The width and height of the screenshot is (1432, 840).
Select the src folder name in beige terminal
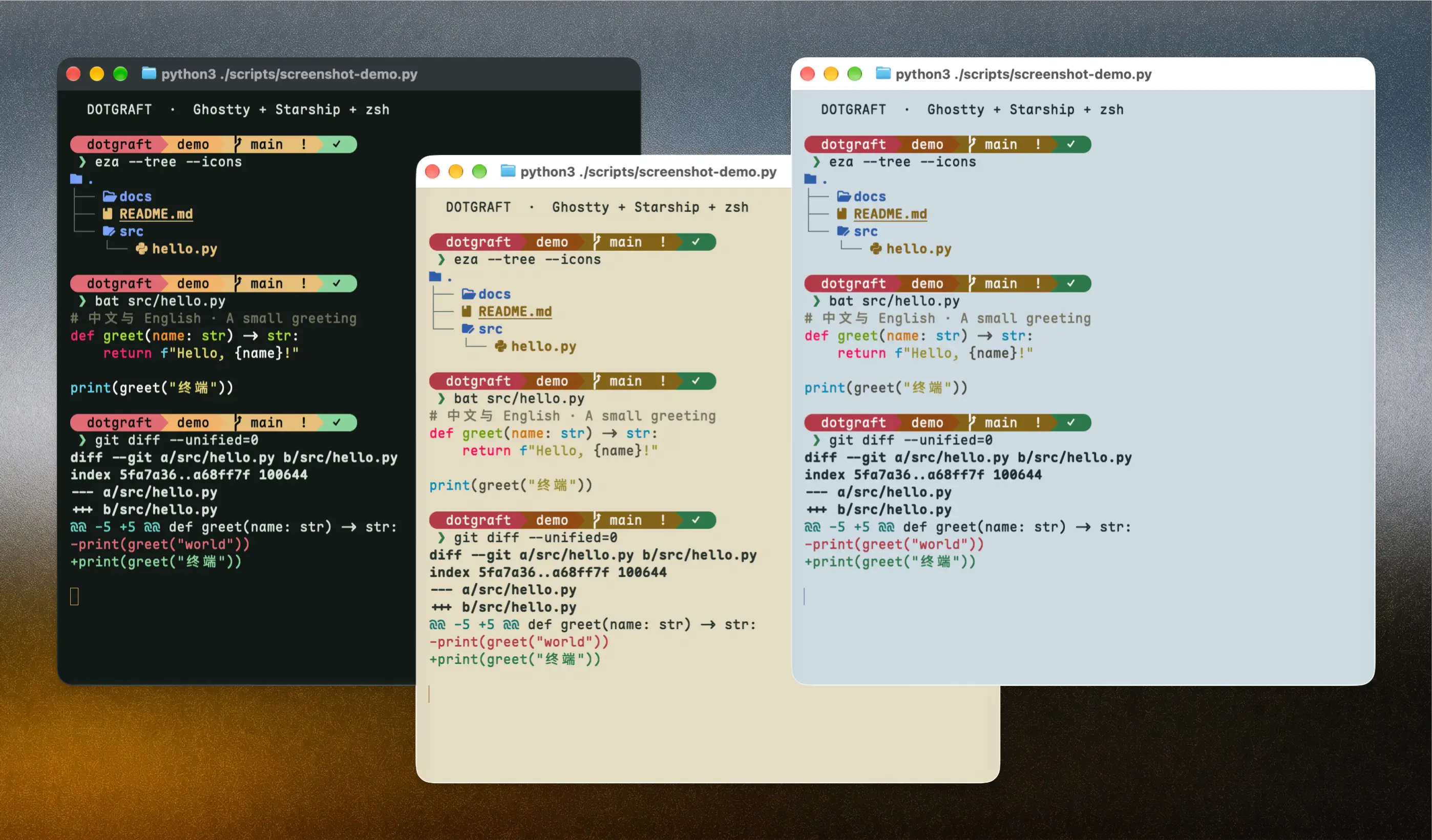[491, 329]
